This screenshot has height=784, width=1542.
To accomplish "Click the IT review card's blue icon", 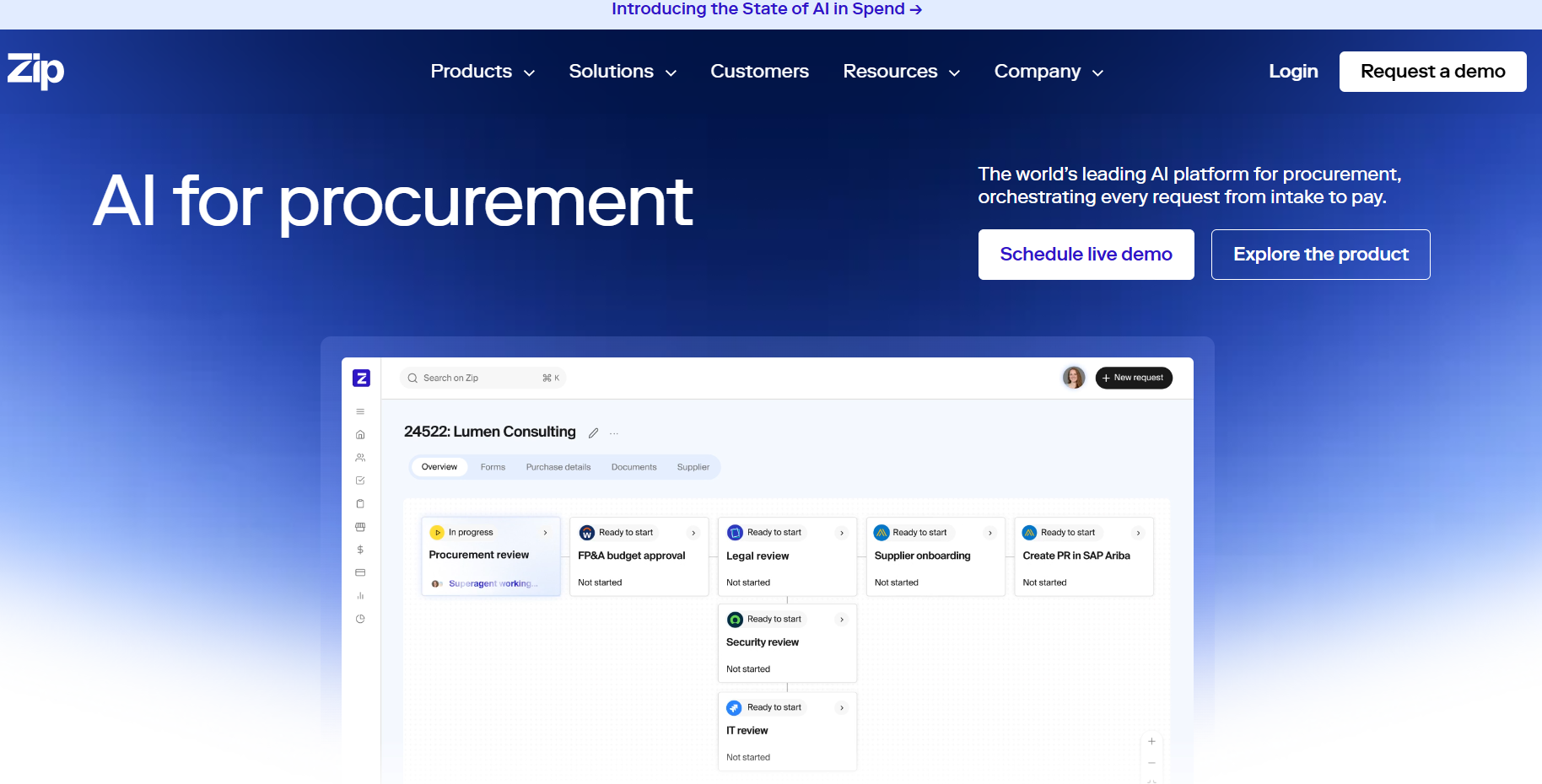I will point(735,708).
